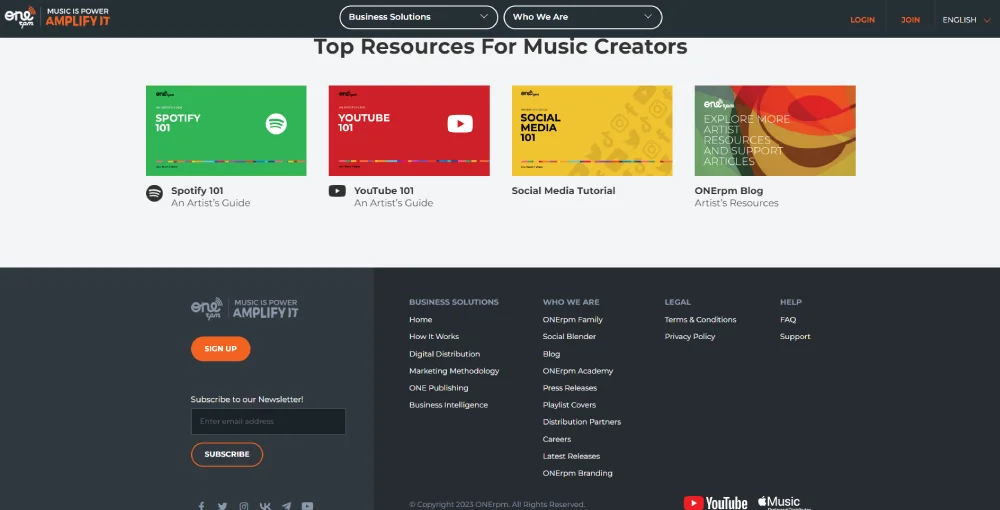
Task: Click the YouTube 101 title link
Action: 384,191
